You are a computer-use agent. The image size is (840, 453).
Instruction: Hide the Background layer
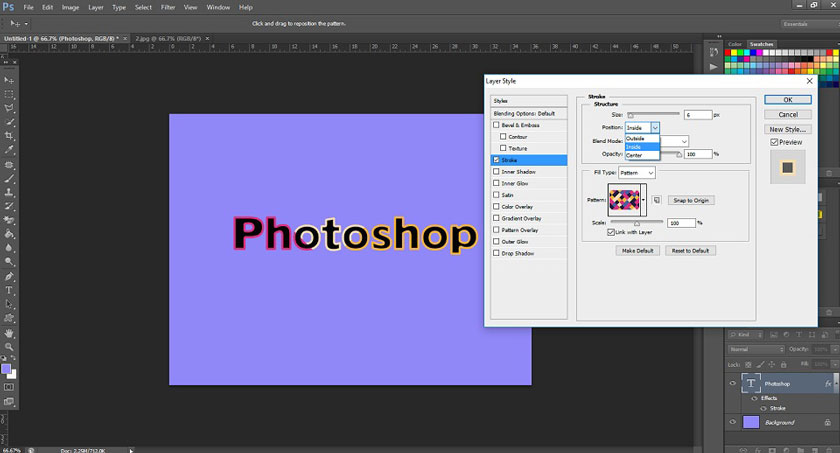point(732,422)
